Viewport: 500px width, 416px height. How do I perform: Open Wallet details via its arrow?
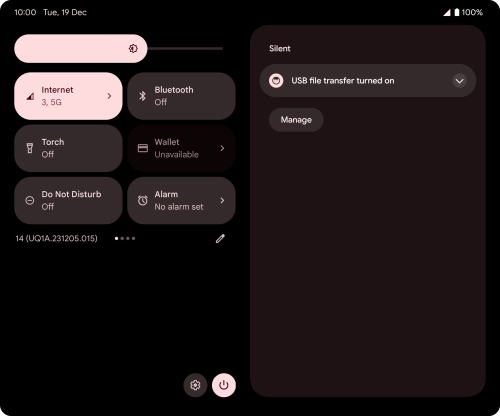[222, 148]
